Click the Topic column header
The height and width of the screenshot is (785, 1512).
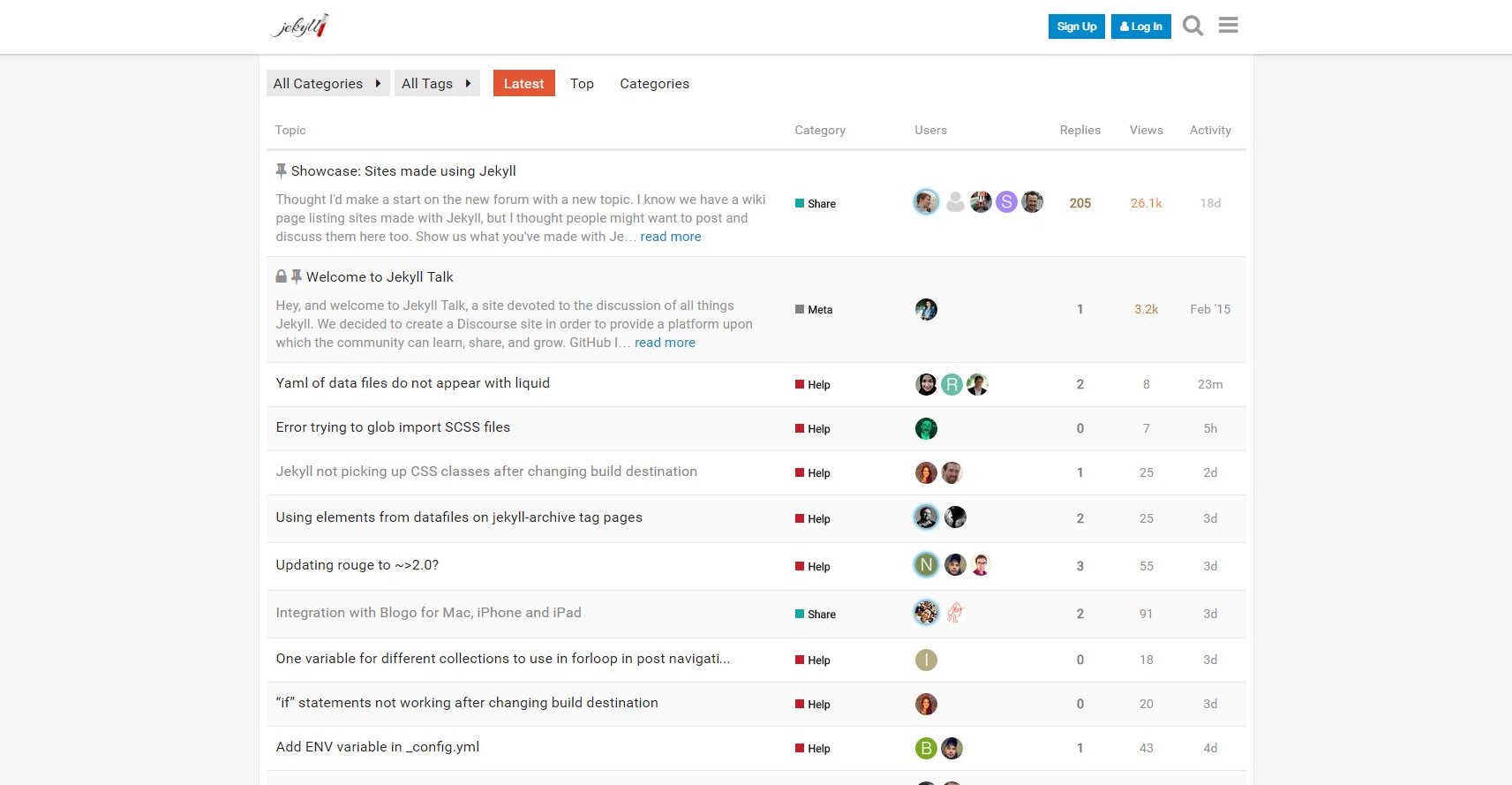point(290,130)
